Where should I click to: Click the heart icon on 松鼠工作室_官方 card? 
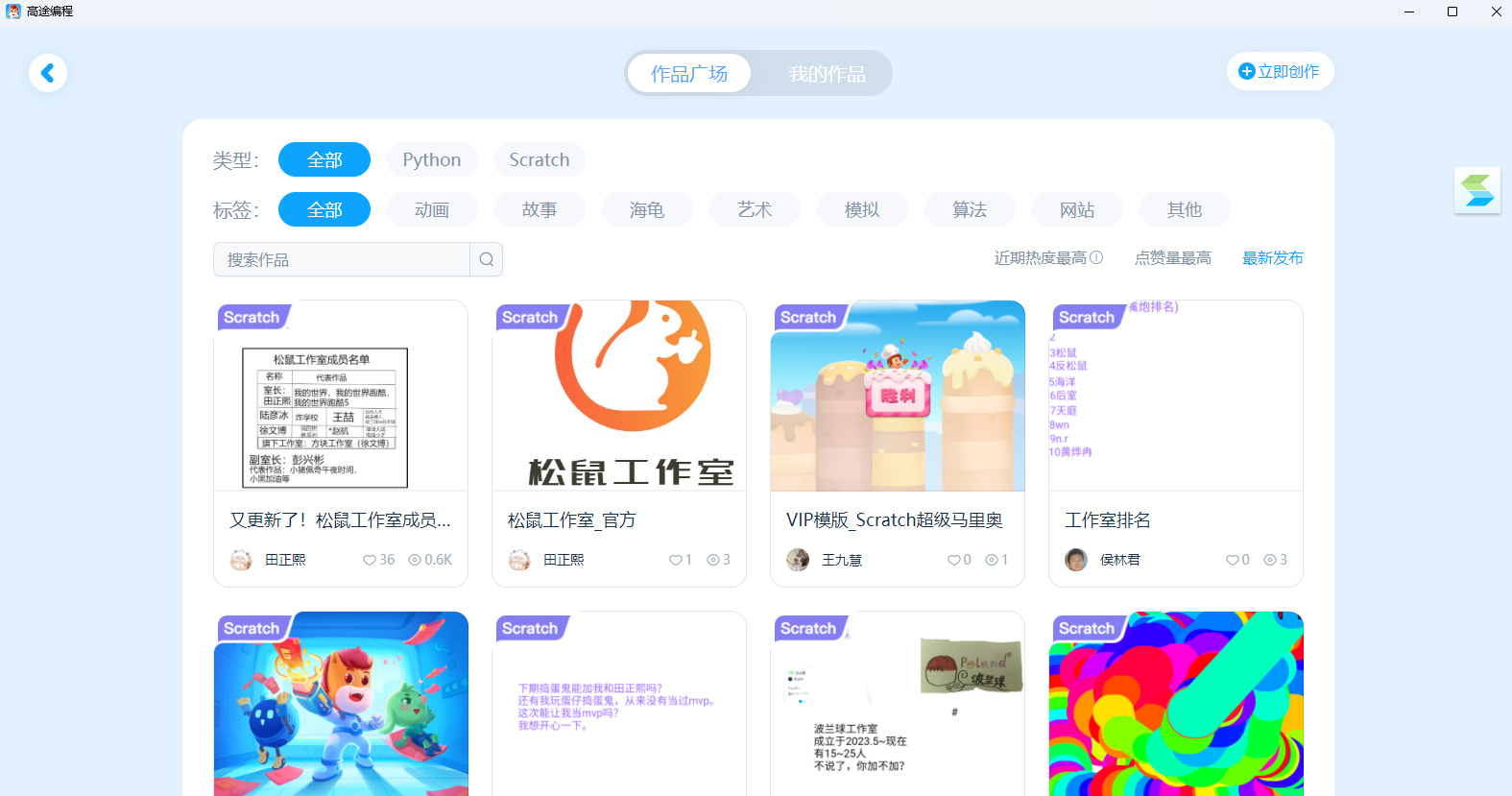point(675,560)
